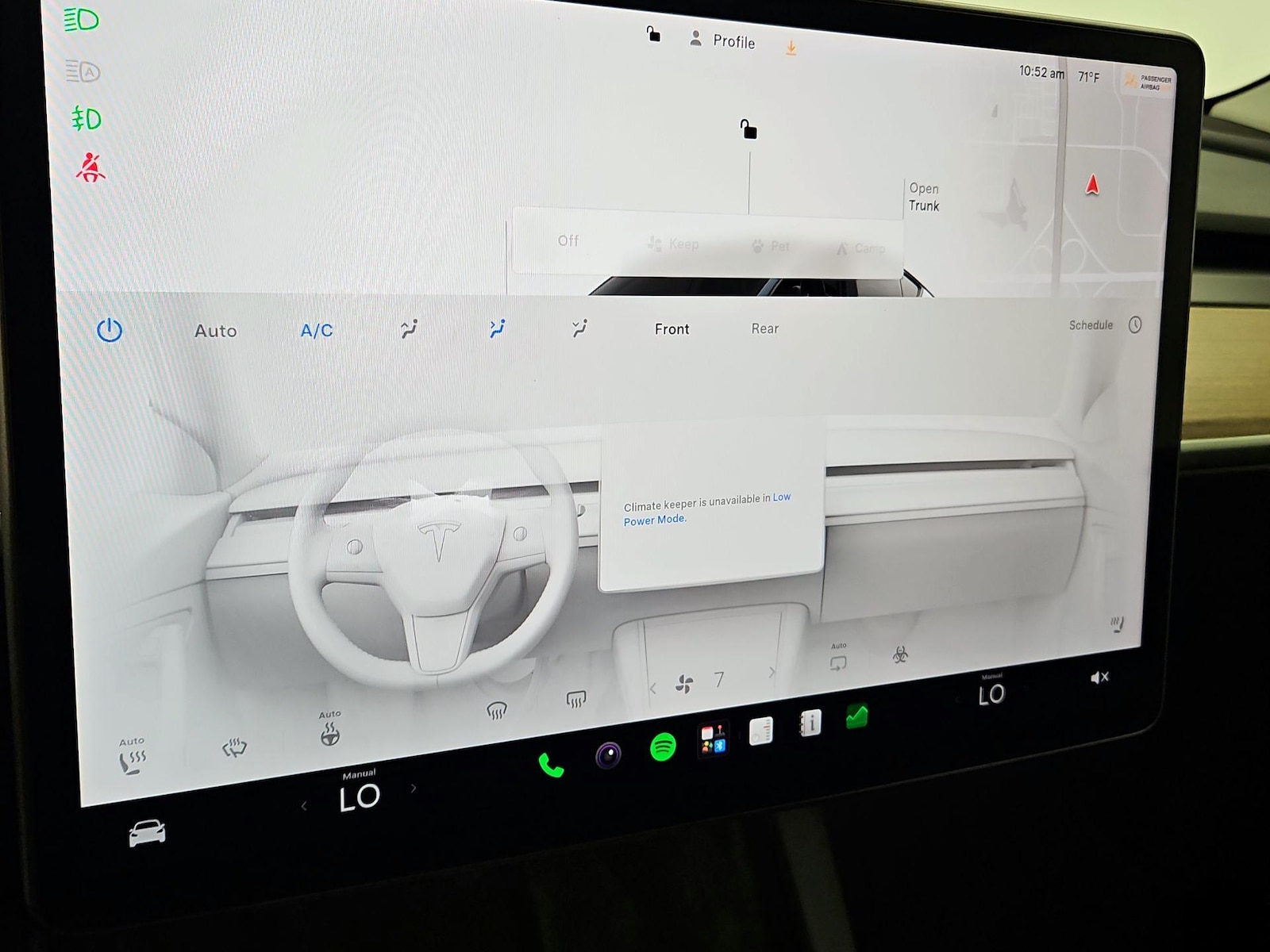Enable feet-level airflow vent

tap(579, 328)
